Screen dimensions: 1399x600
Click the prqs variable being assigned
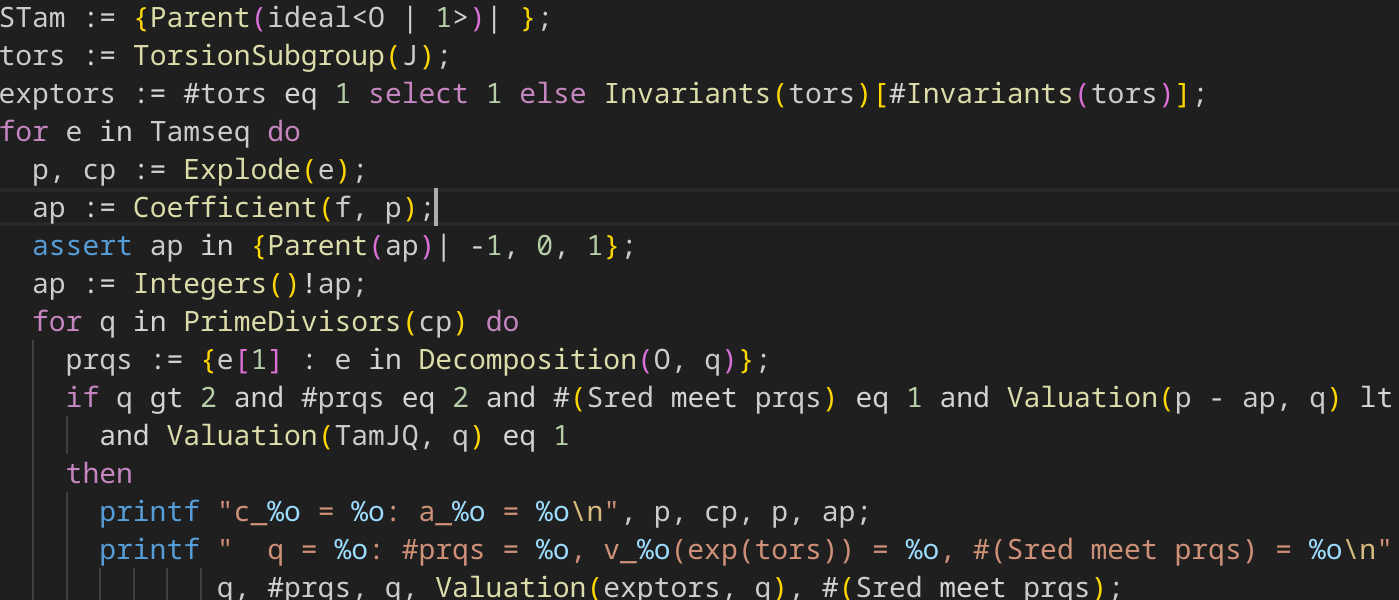pyautogui.click(x=99, y=360)
